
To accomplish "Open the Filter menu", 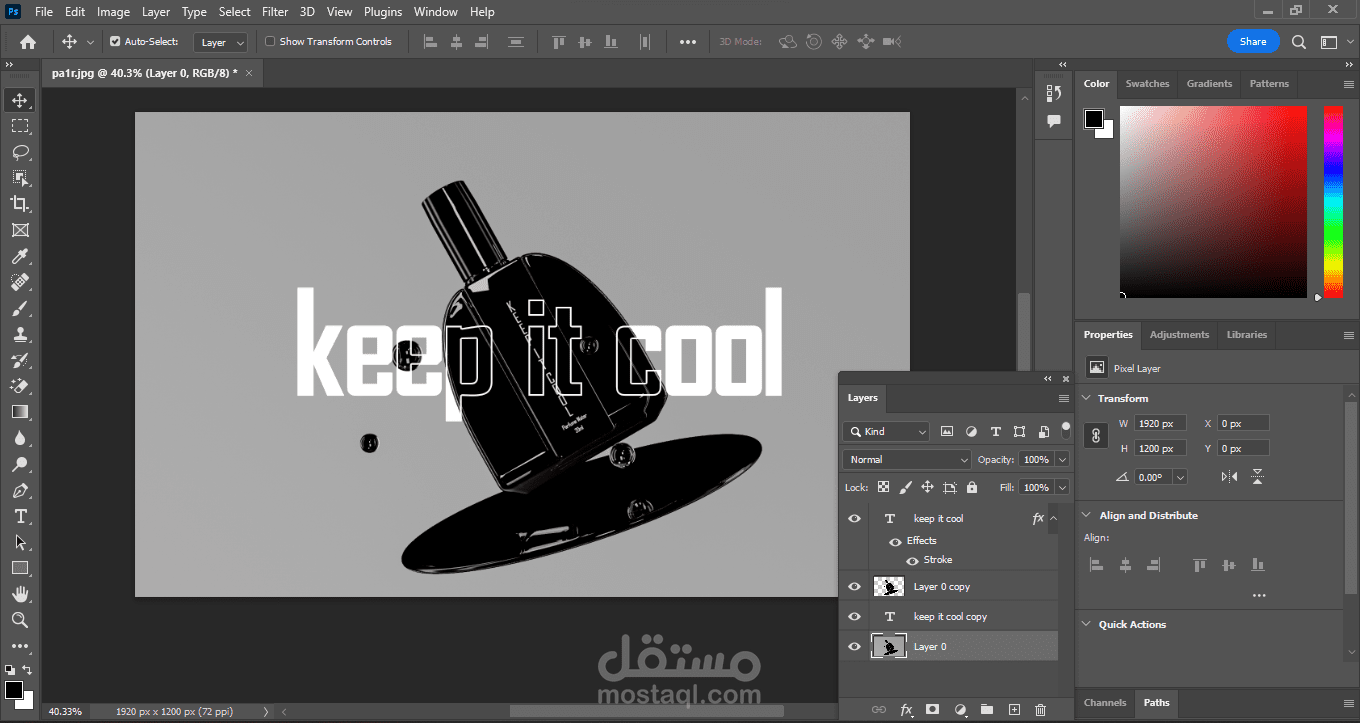I will pyautogui.click(x=275, y=12).
